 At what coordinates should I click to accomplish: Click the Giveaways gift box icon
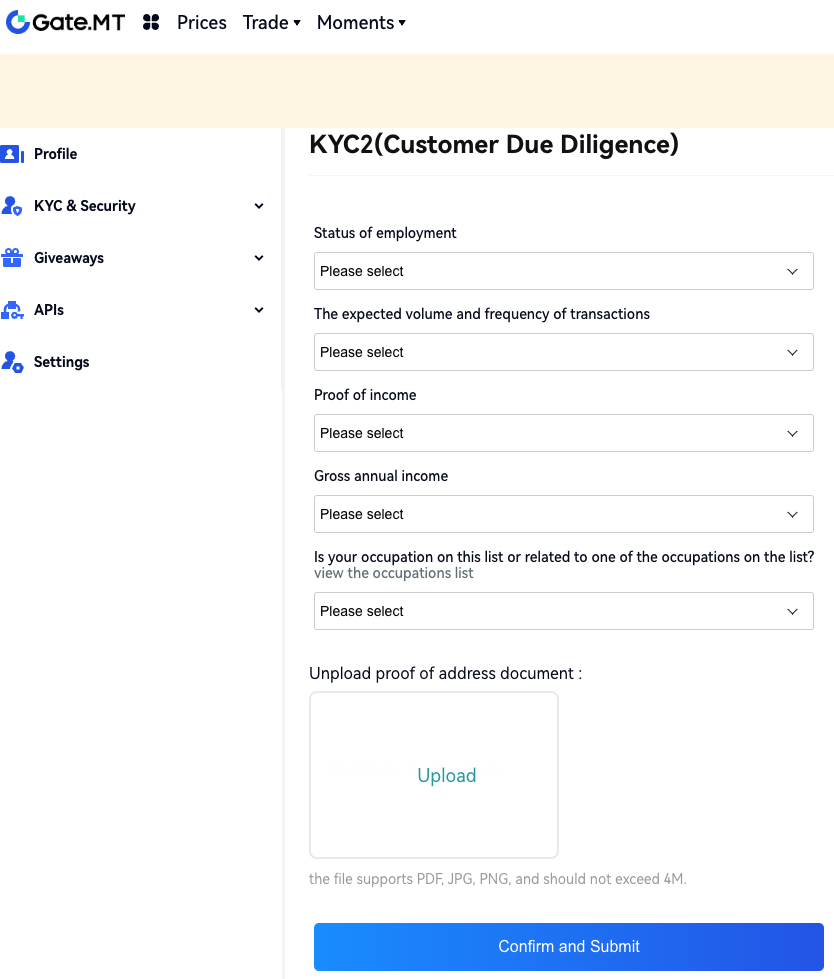(12, 258)
